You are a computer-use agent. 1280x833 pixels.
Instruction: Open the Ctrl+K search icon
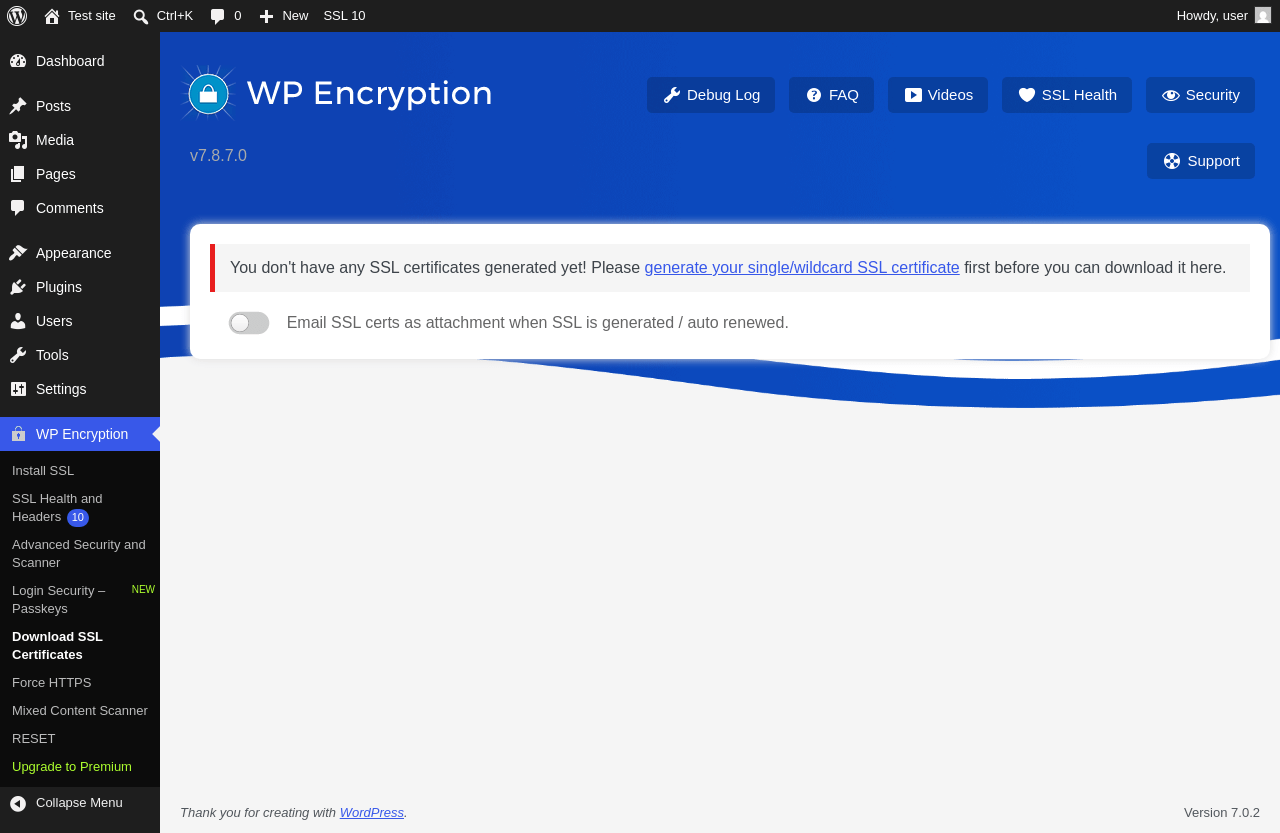[141, 16]
